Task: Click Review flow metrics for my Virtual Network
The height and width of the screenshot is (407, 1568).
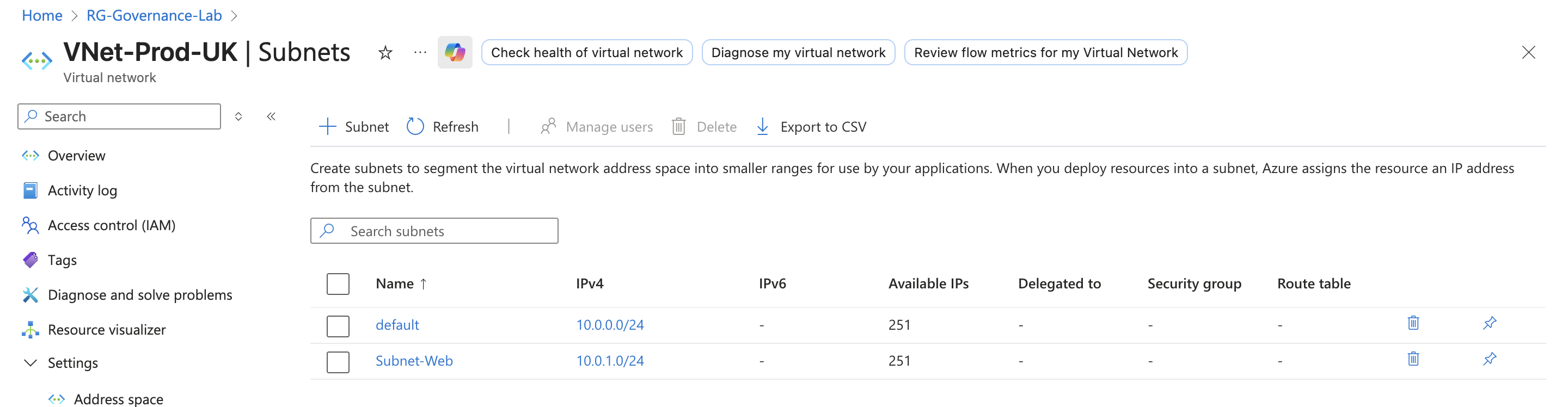Action: (x=1046, y=52)
